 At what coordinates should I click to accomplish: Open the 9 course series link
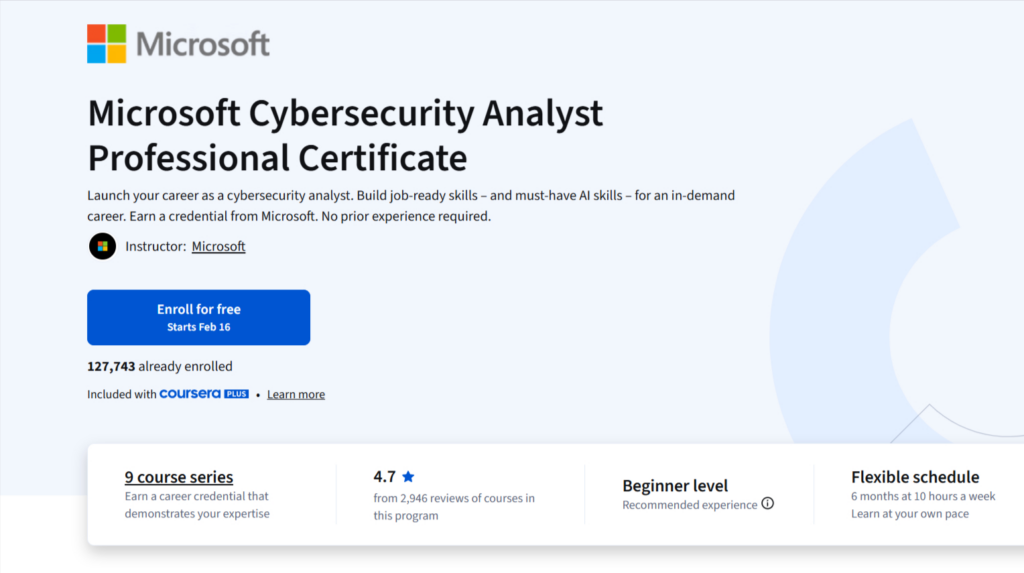179,477
